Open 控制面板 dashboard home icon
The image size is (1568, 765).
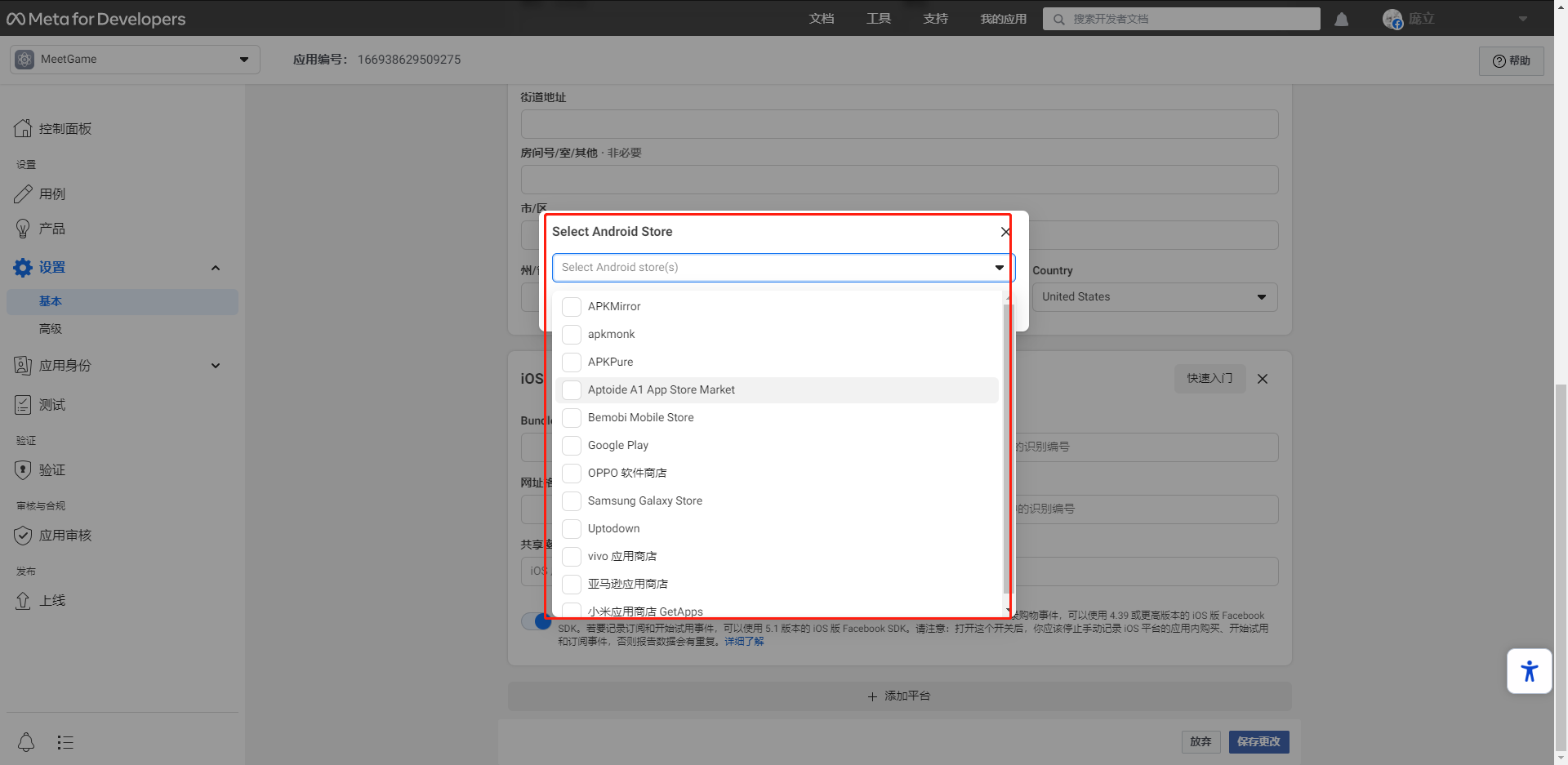23,128
